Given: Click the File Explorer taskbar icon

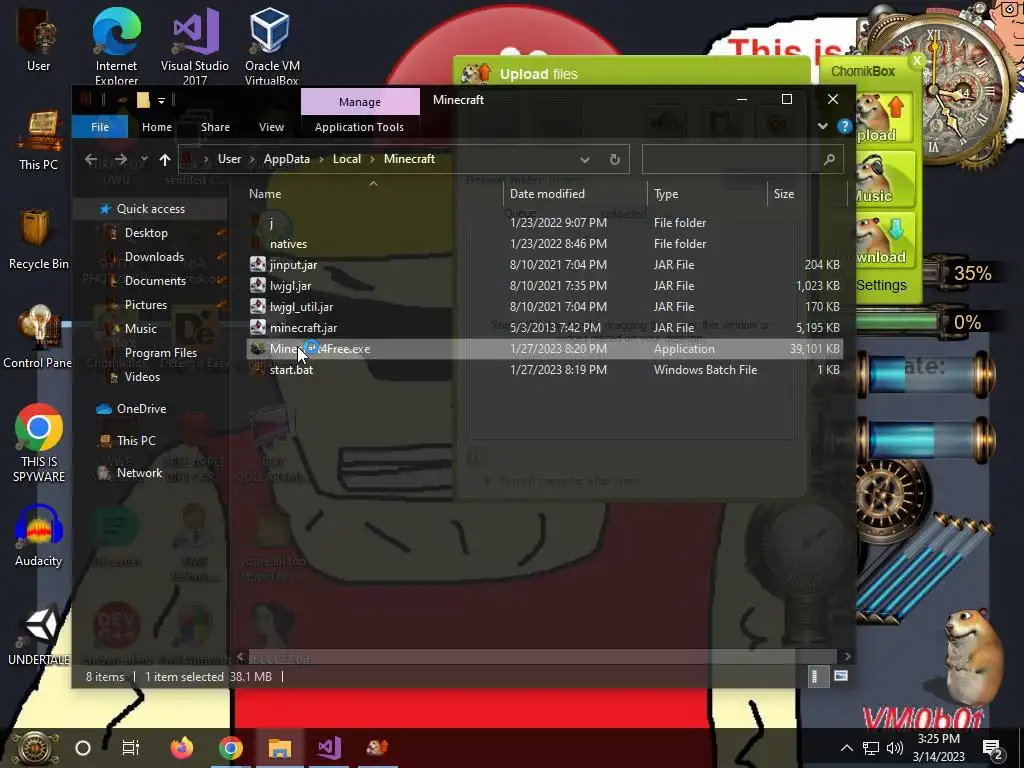Looking at the screenshot, I should coord(280,748).
